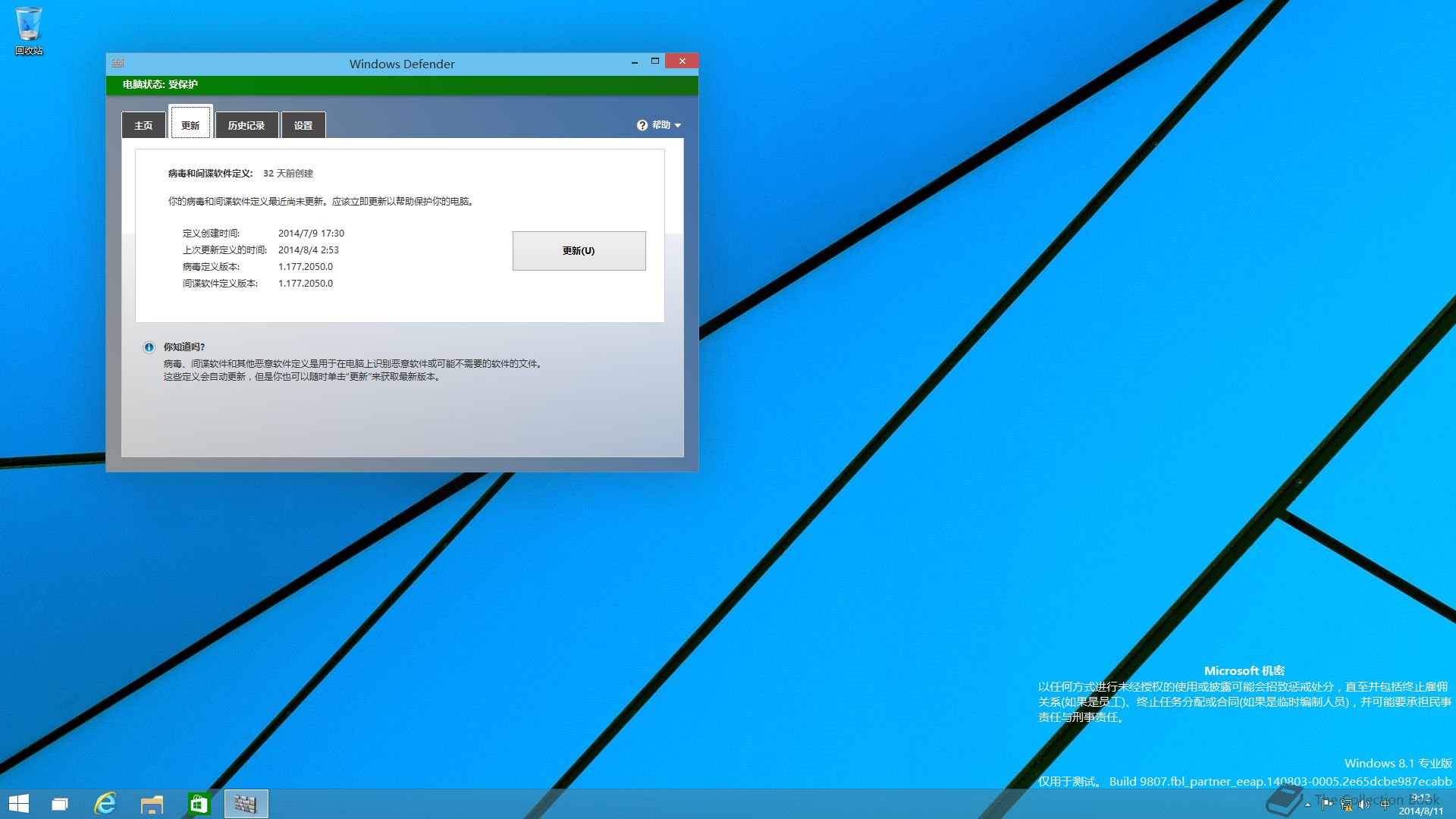Click the 32 天前创建 text
The width and height of the screenshot is (1456, 819).
click(x=288, y=174)
